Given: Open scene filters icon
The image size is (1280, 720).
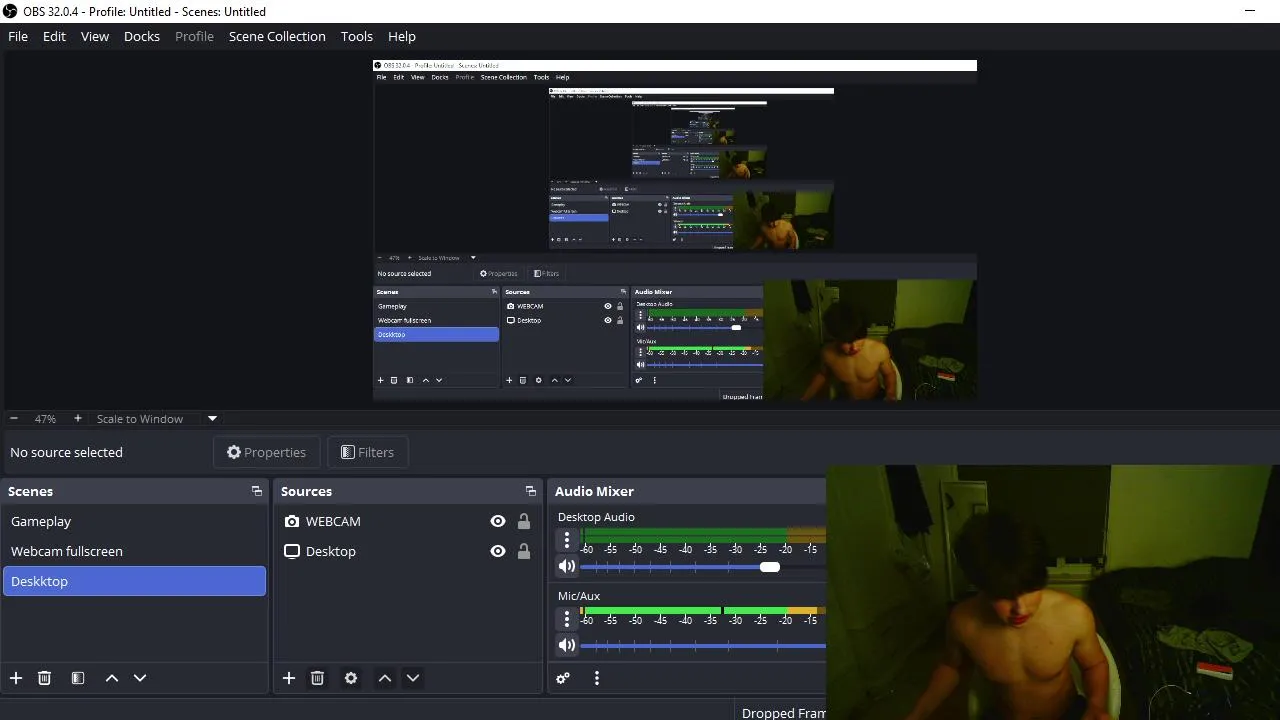Looking at the screenshot, I should tap(78, 678).
